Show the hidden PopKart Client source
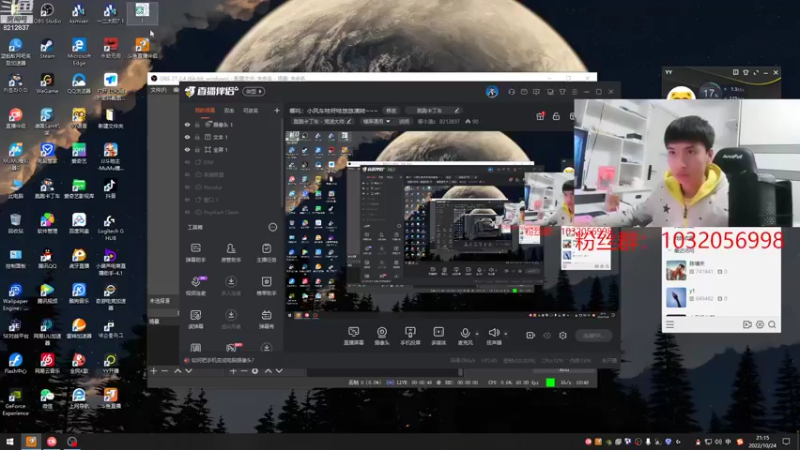Viewport: 800px width, 450px height. pyautogui.click(x=187, y=212)
